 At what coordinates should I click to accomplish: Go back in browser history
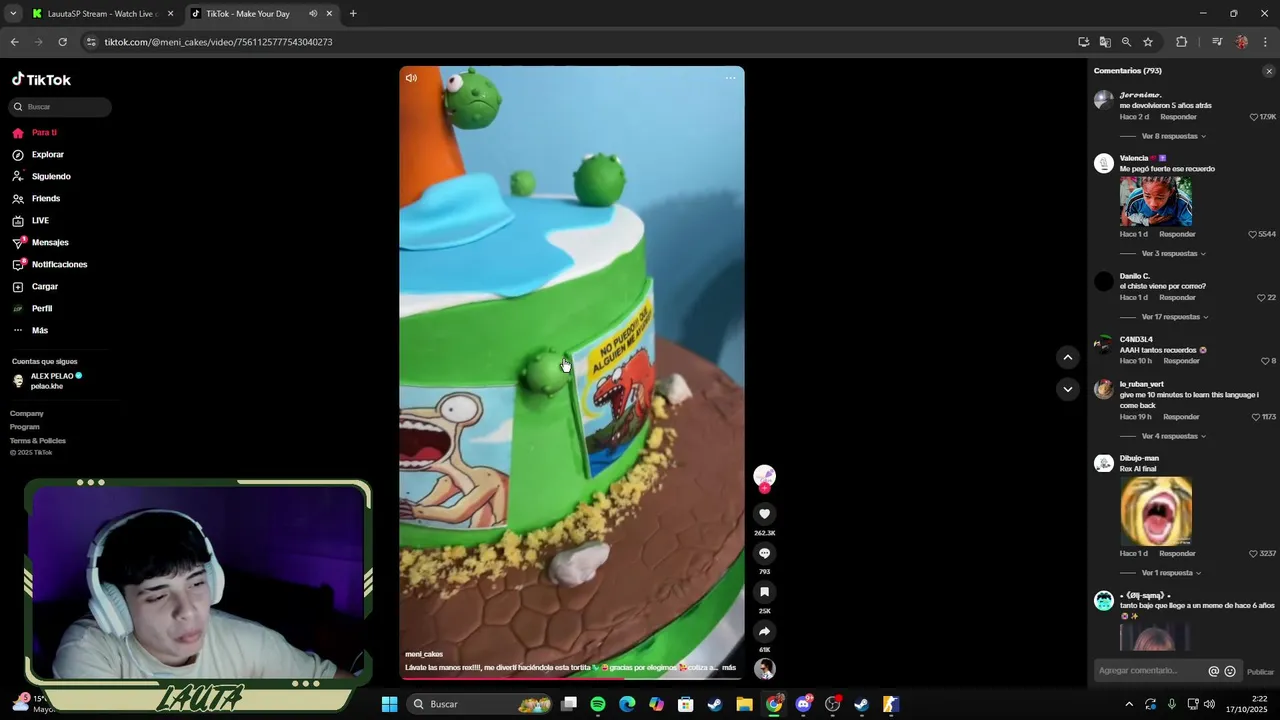point(14,42)
